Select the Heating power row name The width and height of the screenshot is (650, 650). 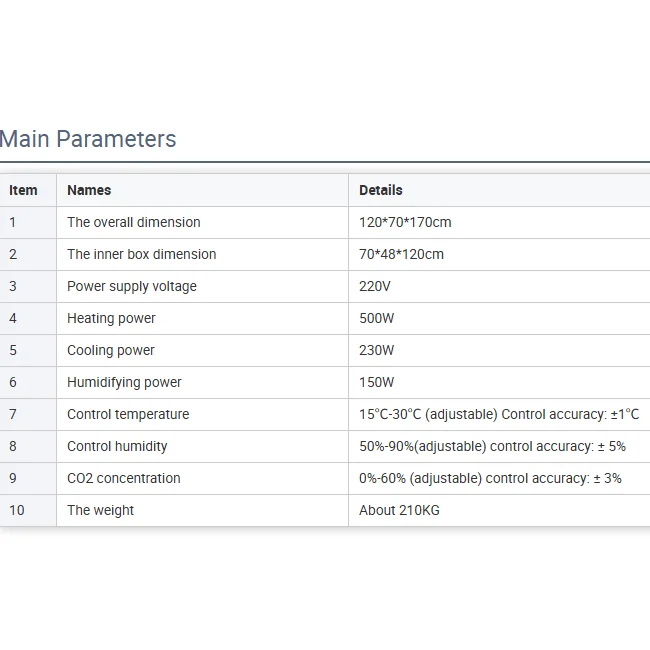(112, 318)
